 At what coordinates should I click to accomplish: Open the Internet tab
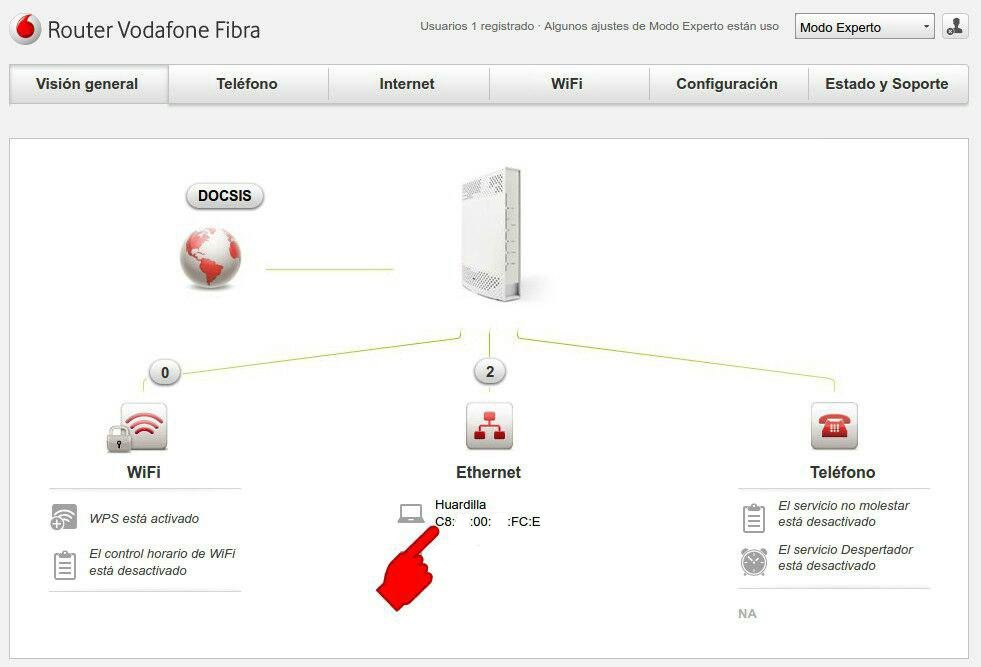pos(407,84)
